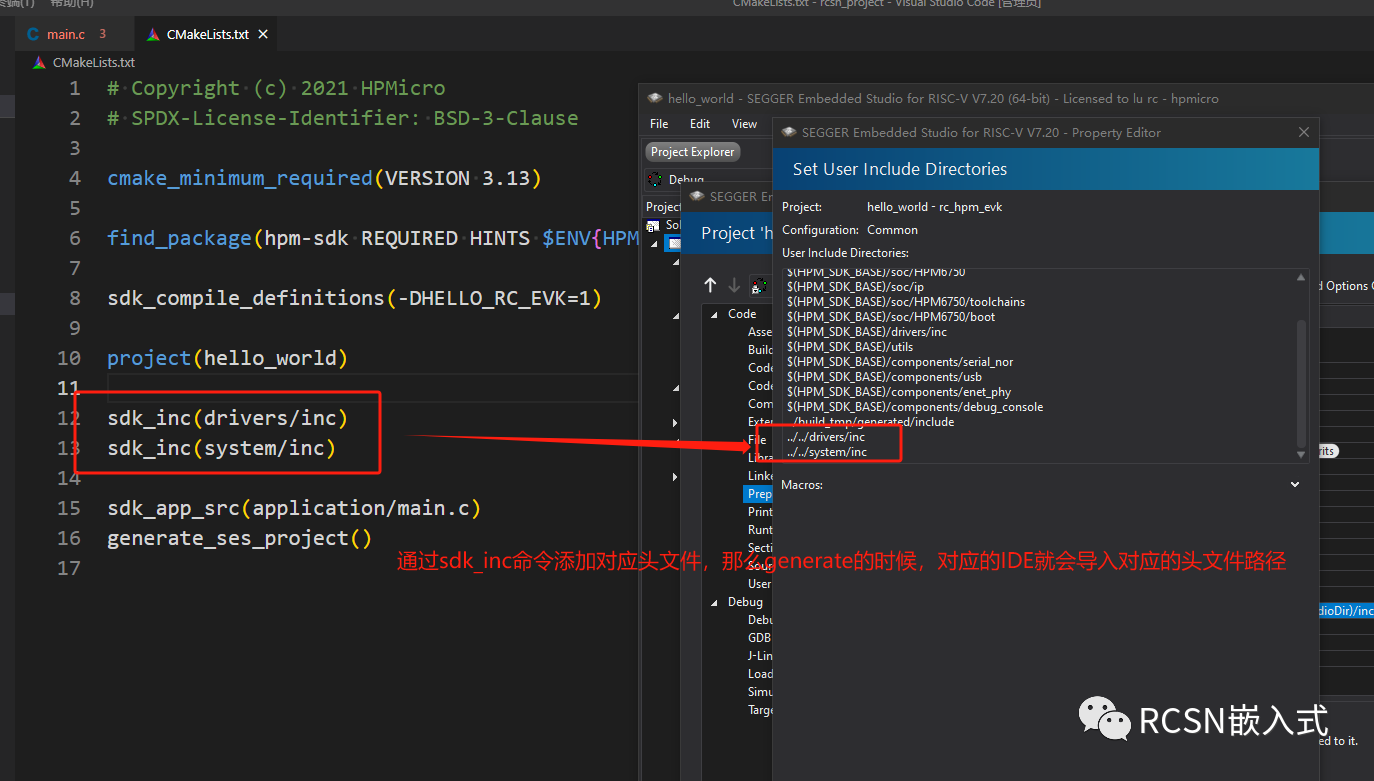Click line number 11 in the editor gutter

pos(69,388)
